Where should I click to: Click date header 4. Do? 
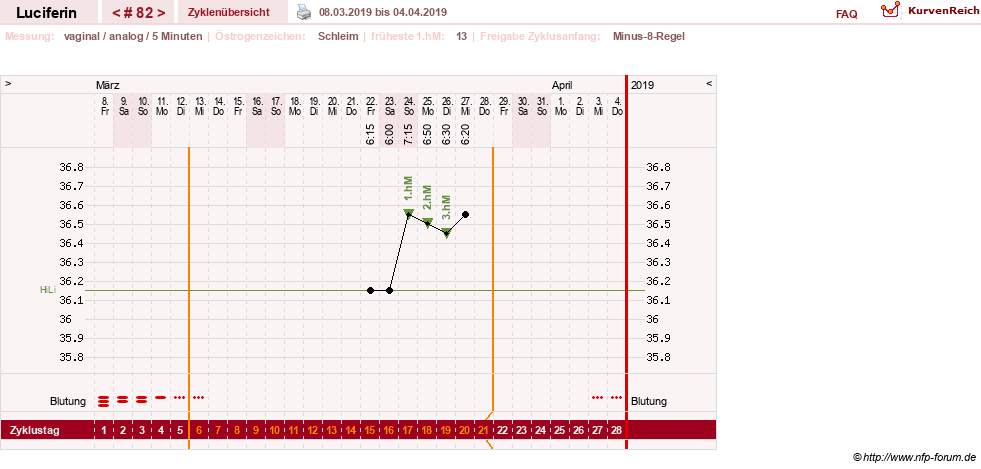[x=617, y=106]
